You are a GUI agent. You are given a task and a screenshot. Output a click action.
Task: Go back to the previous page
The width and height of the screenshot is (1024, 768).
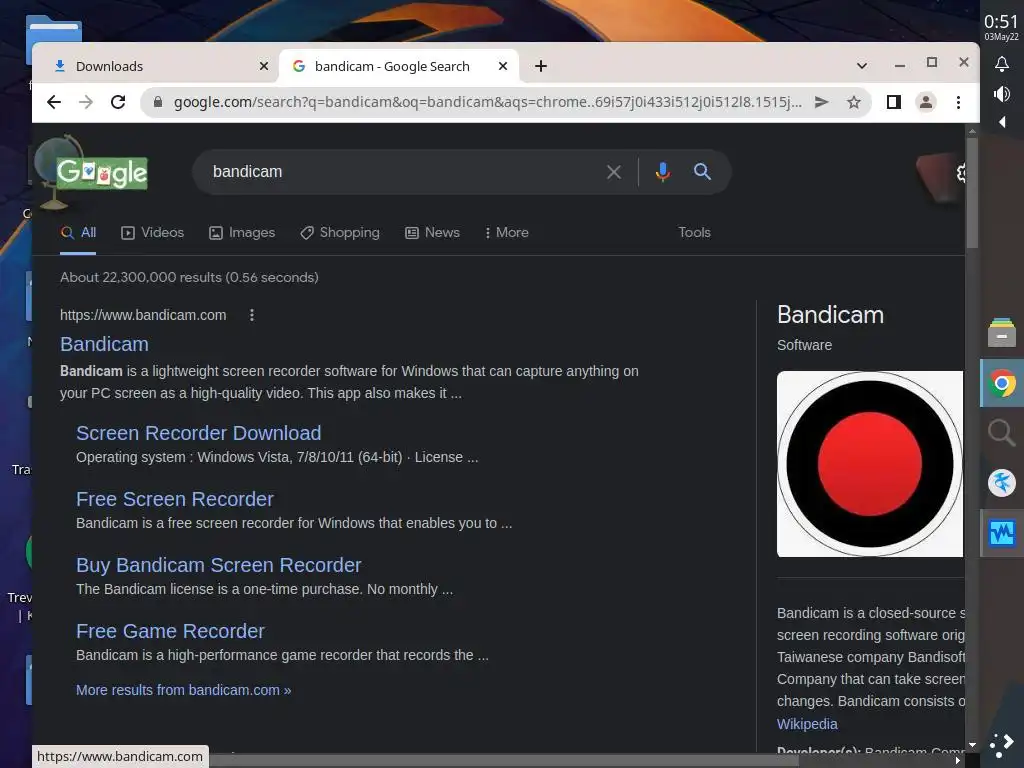tap(54, 102)
